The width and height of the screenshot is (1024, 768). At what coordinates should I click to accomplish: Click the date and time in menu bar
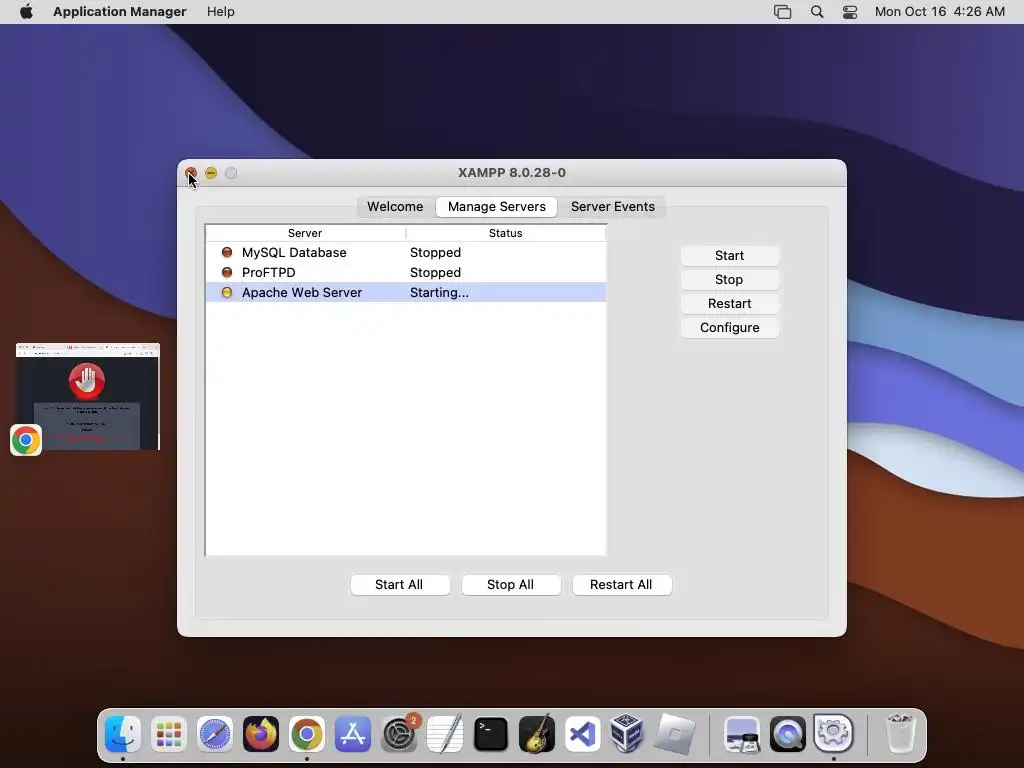pos(939,12)
